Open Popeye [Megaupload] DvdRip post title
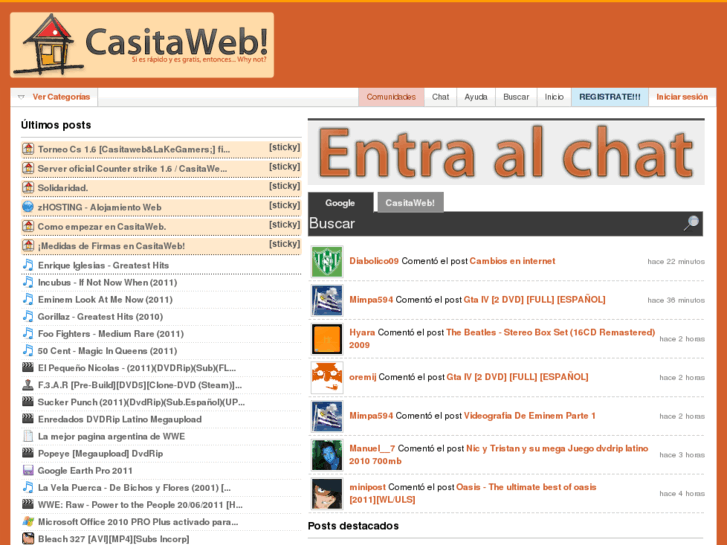Viewport: 727px width, 545px height. click(101, 454)
